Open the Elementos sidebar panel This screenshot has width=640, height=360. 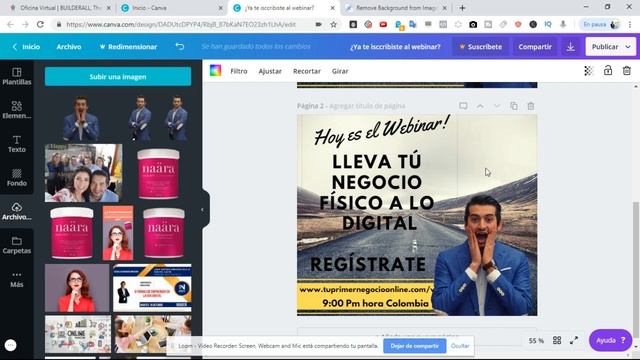coord(16,110)
